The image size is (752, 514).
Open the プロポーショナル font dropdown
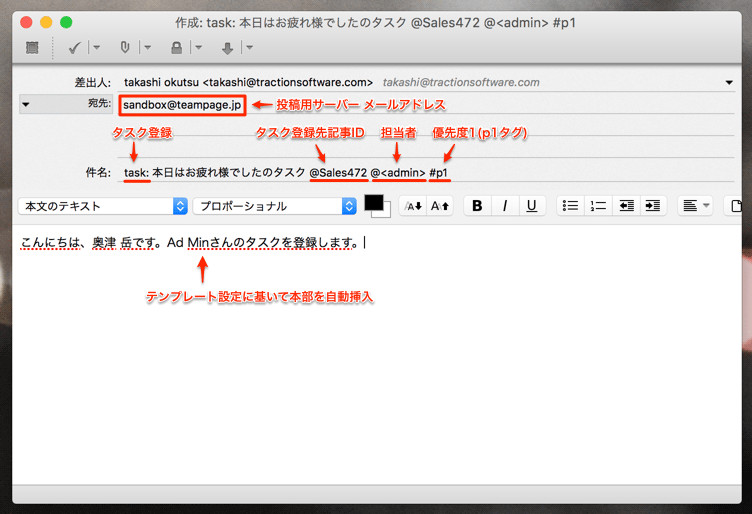pos(275,206)
